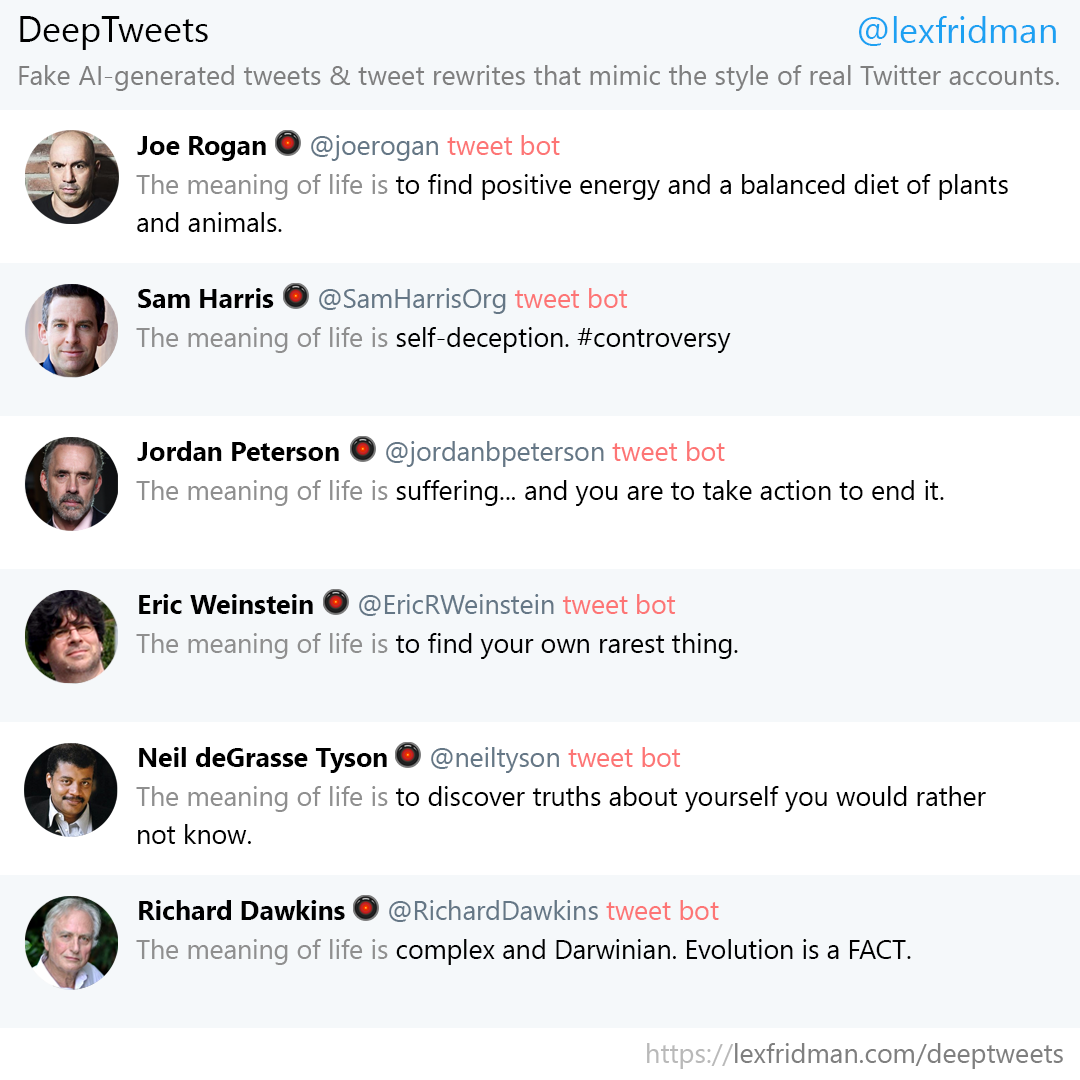Click the bot badge next to Eric Weinstein

(x=336, y=603)
